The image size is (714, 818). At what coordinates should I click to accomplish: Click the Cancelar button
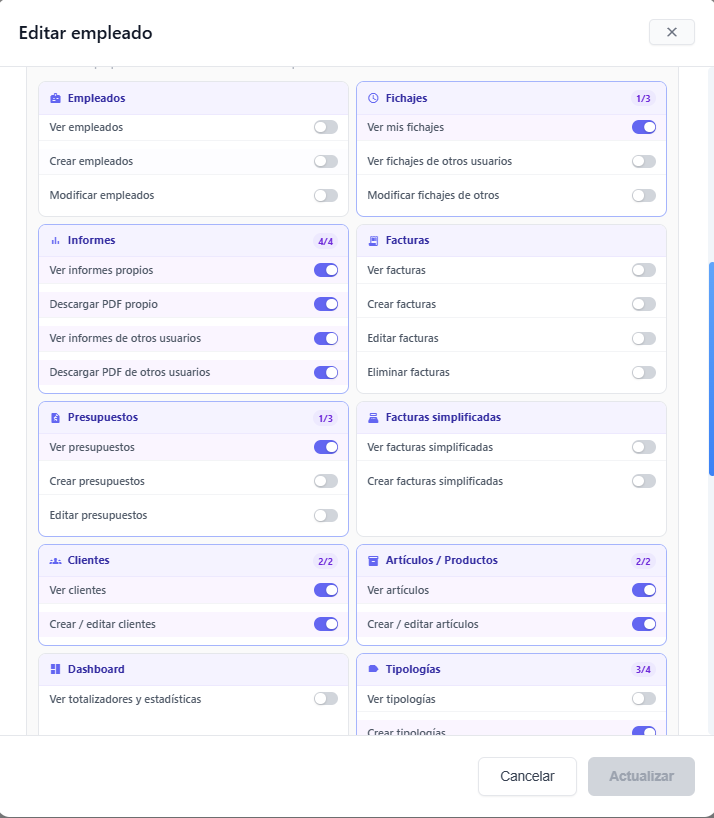pos(527,776)
